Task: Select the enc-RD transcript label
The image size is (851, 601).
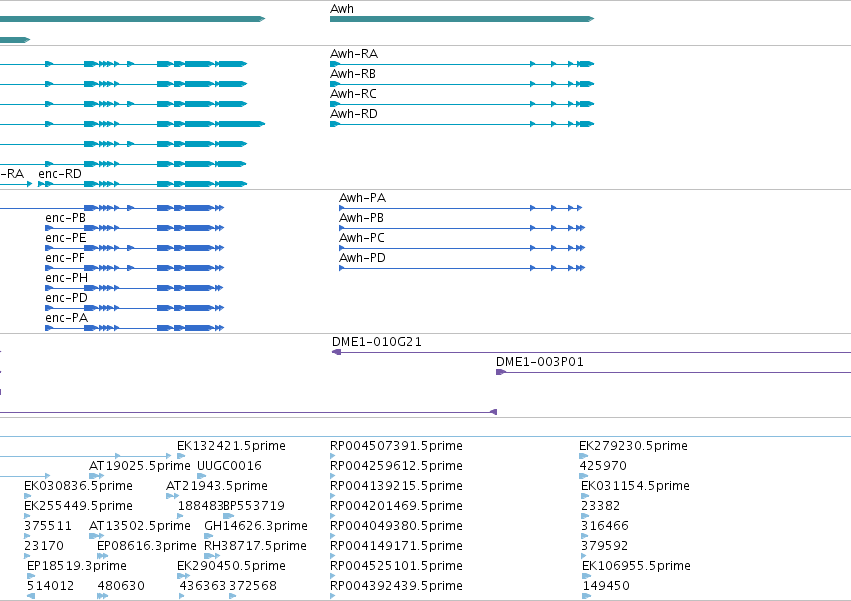Action: pyautogui.click(x=60, y=174)
